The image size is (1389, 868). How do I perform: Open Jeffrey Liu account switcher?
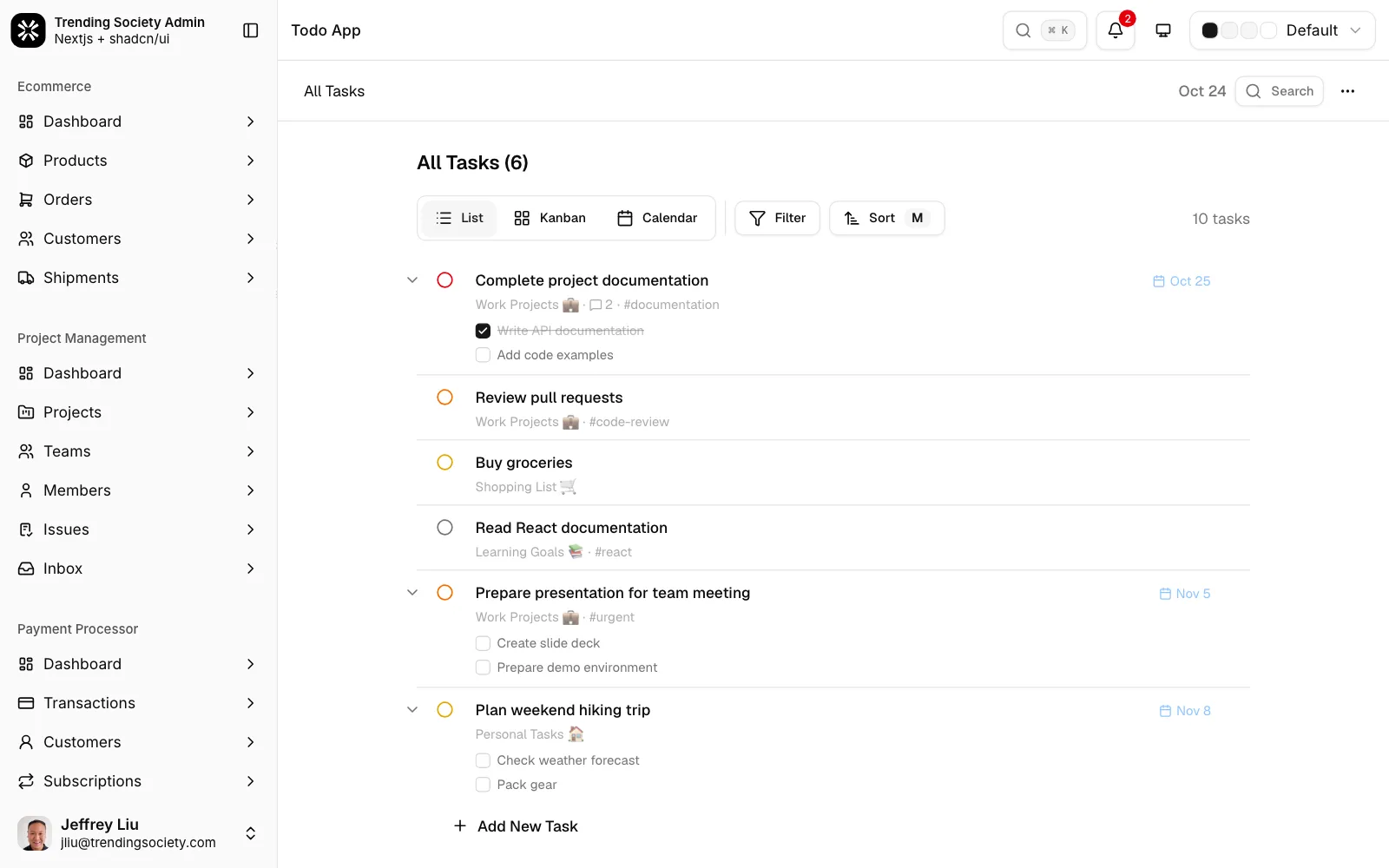pos(139,833)
